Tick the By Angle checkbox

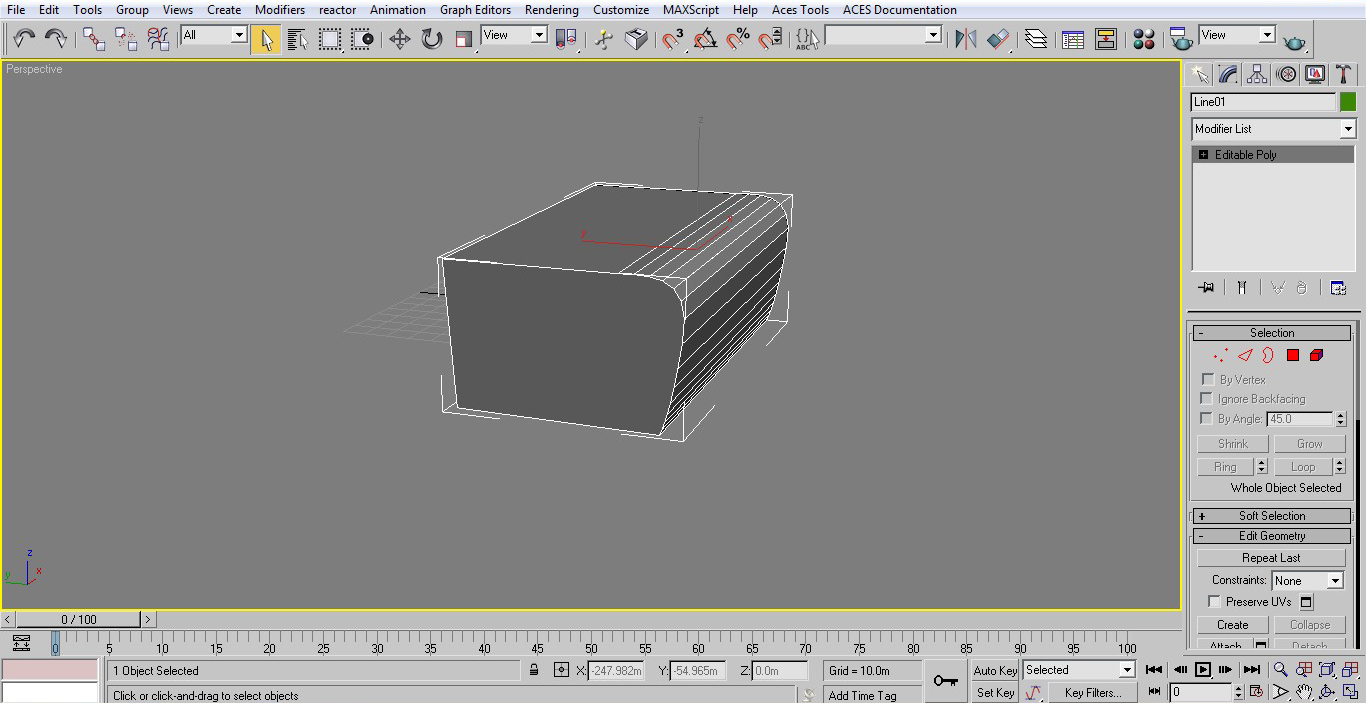(1207, 419)
